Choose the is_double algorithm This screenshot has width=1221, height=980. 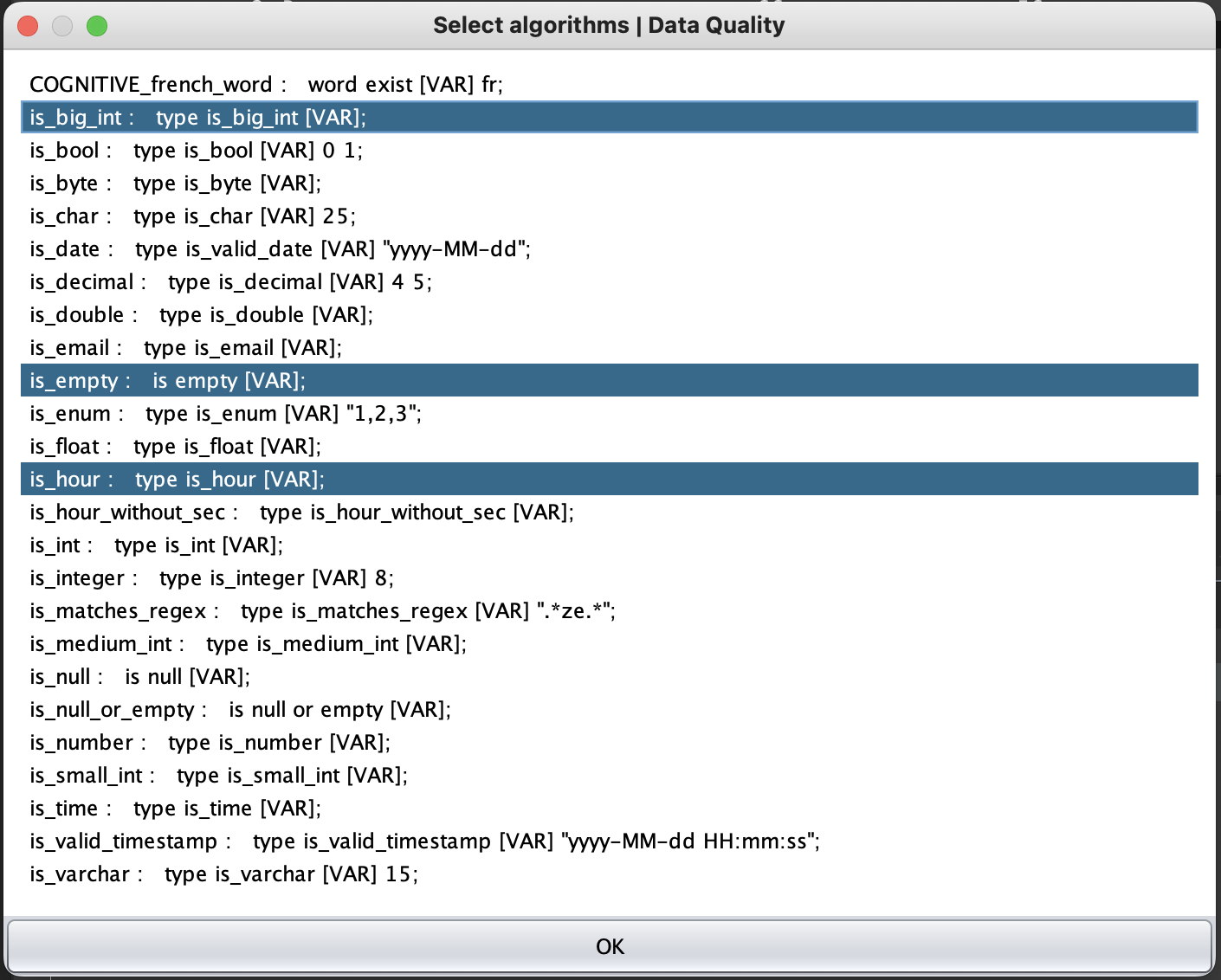pos(201,315)
